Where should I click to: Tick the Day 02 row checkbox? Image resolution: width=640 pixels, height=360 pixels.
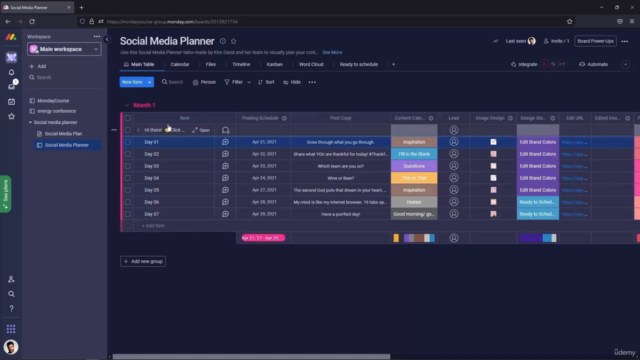(x=128, y=154)
